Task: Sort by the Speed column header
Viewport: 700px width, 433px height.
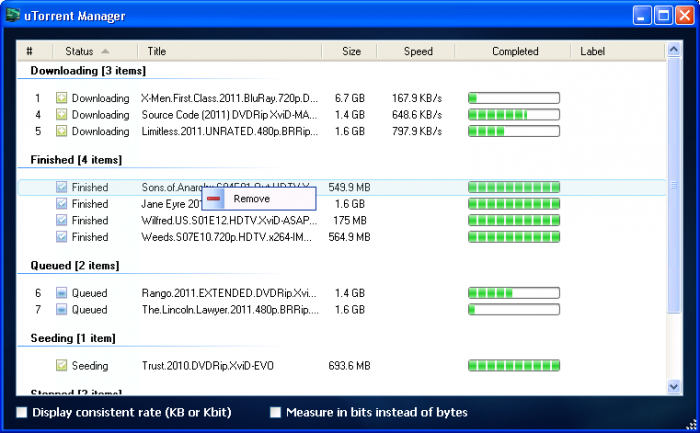Action: coord(418,51)
